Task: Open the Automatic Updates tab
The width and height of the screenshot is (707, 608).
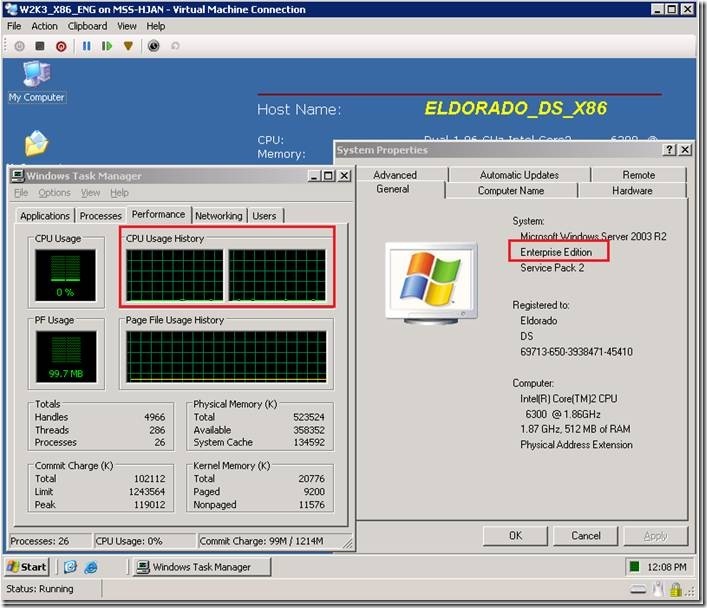Action: coord(519,175)
